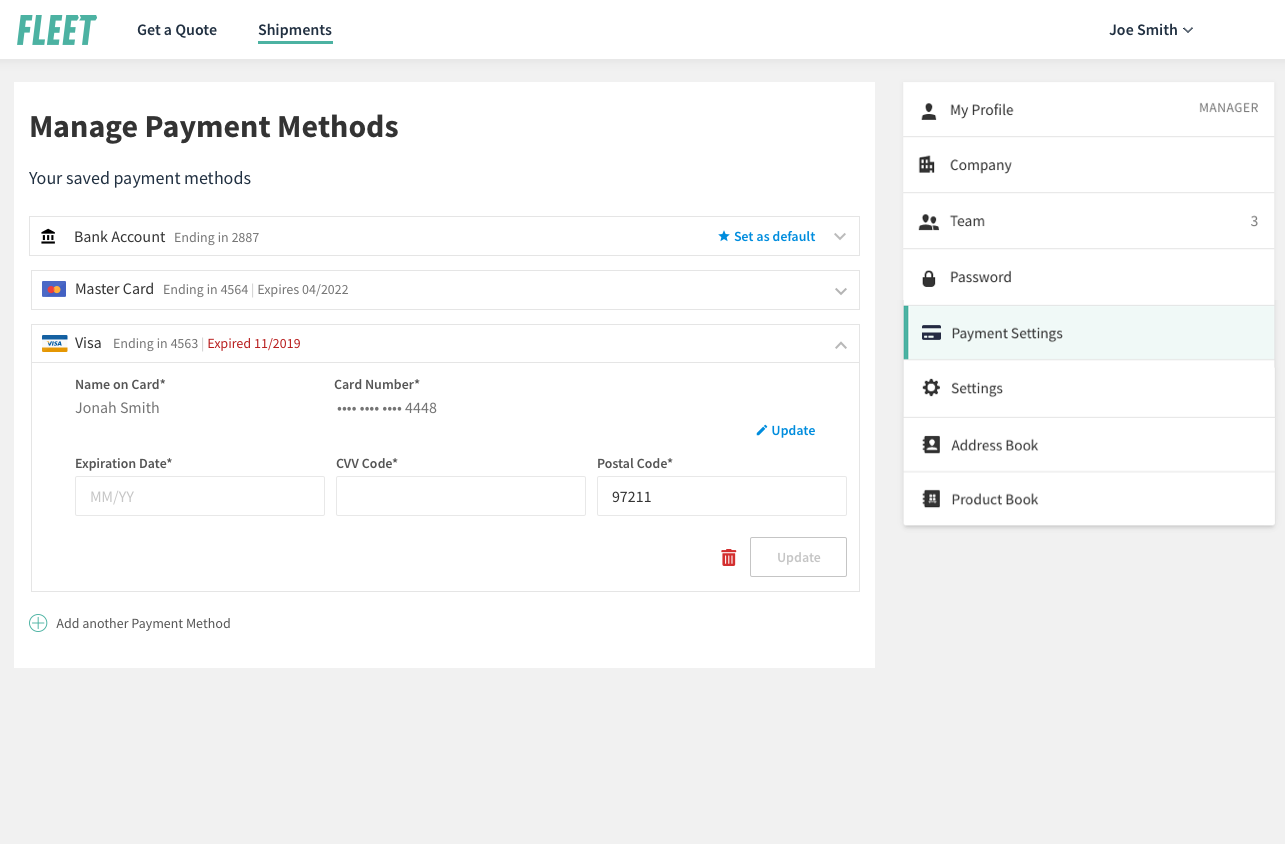
Task: Click the Expiration Date input field
Action: pos(200,496)
